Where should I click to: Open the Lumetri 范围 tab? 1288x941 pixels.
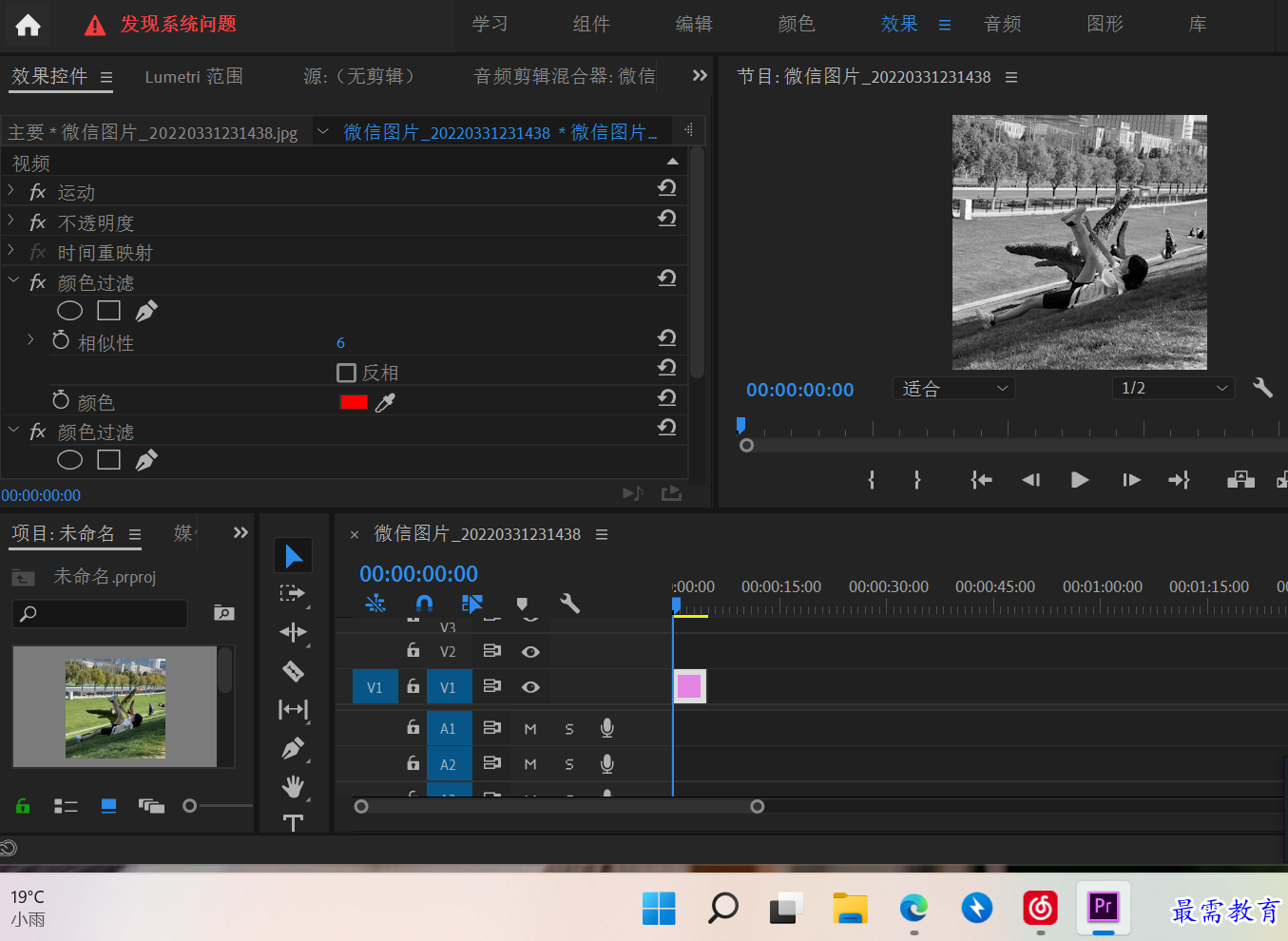[x=194, y=77]
